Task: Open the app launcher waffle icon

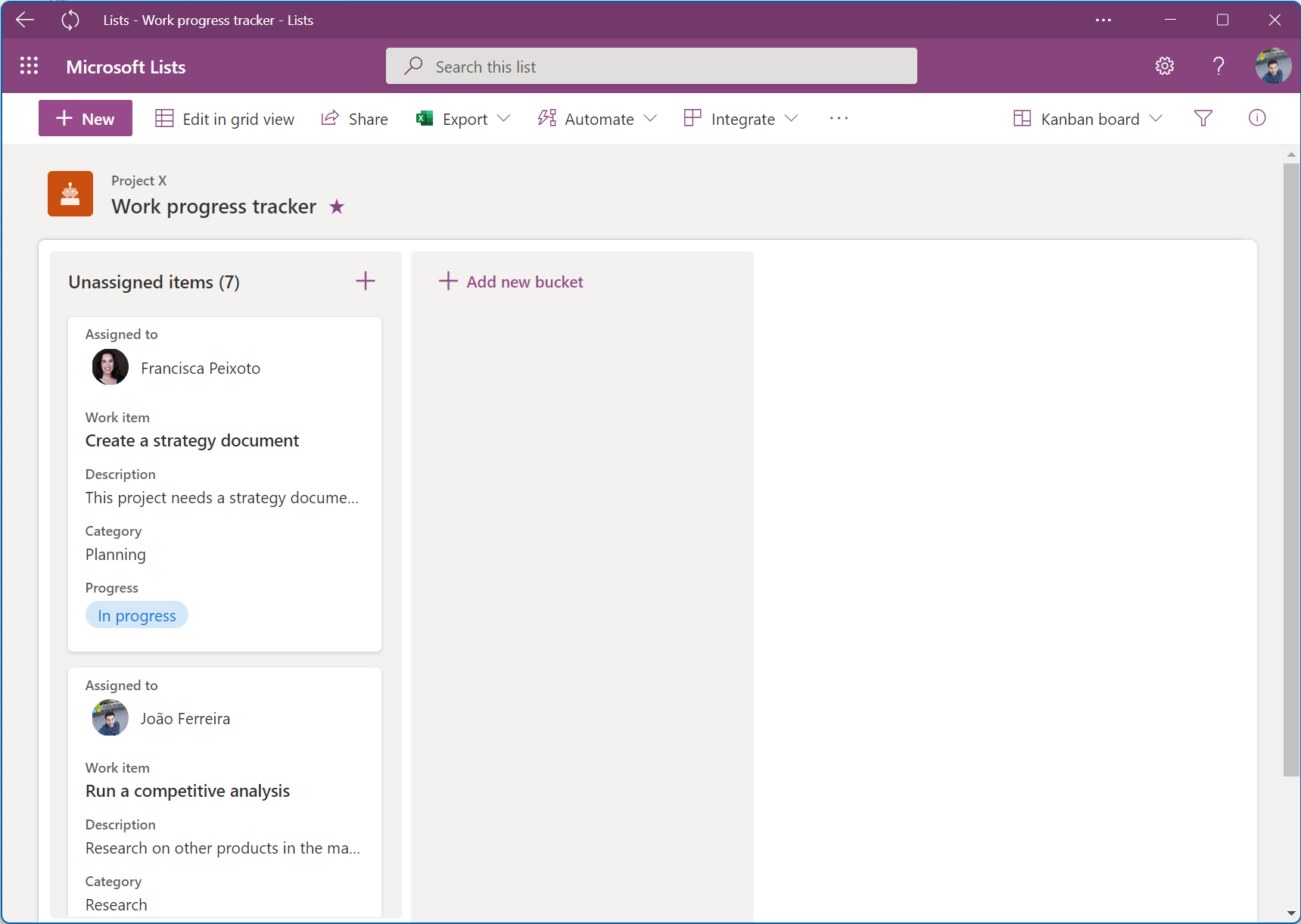Action: coord(29,67)
